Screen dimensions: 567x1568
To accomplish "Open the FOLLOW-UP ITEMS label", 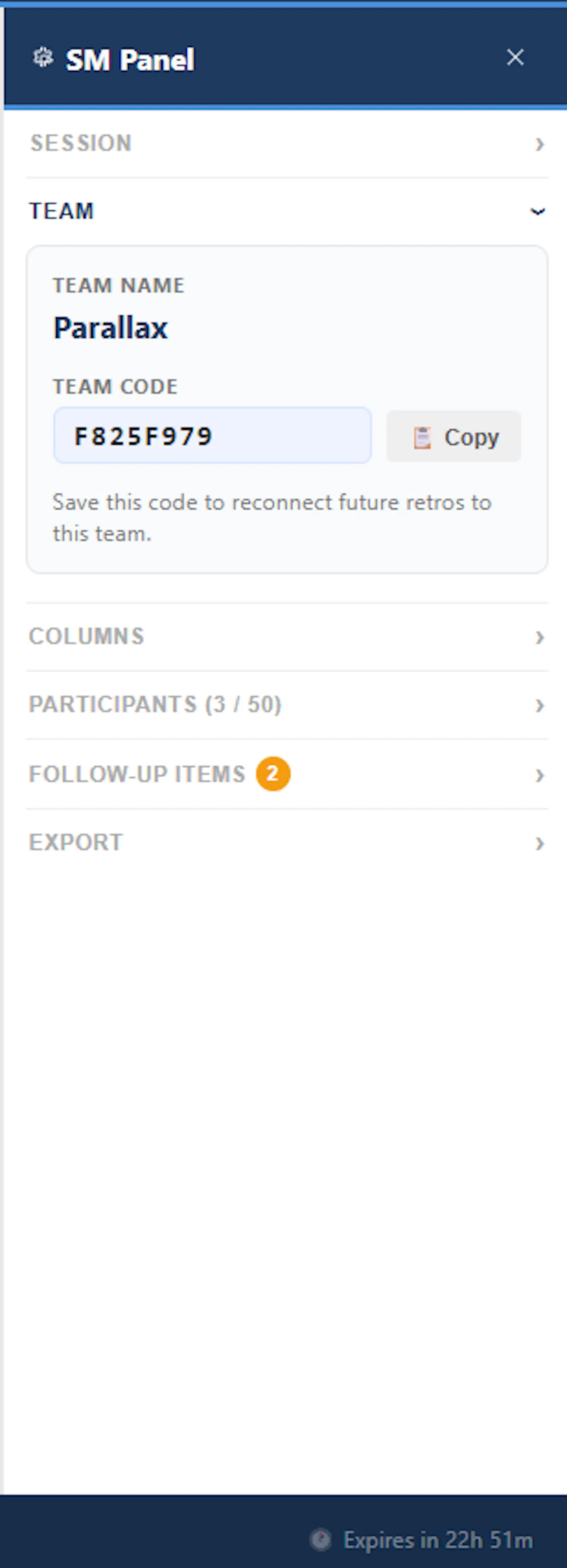I will tap(137, 774).
